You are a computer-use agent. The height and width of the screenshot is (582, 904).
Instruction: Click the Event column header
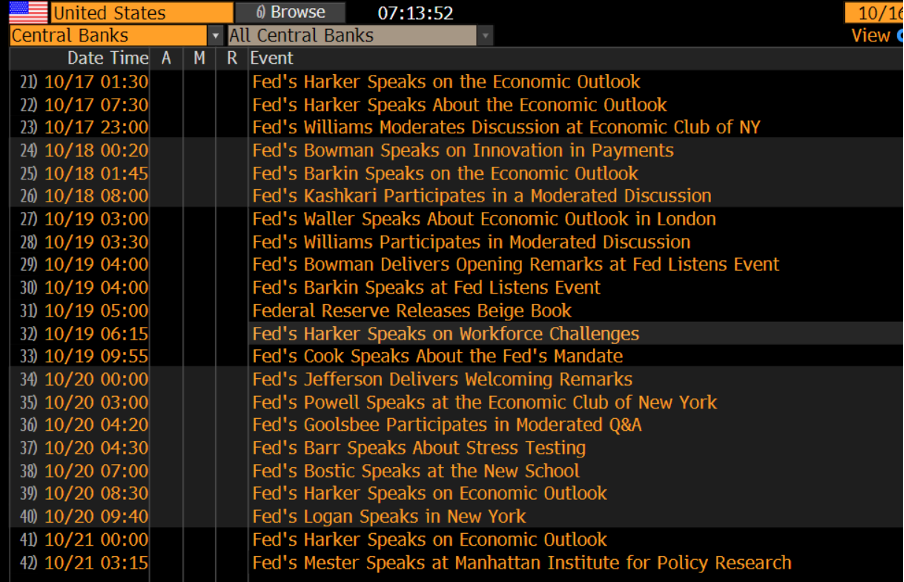pos(272,58)
